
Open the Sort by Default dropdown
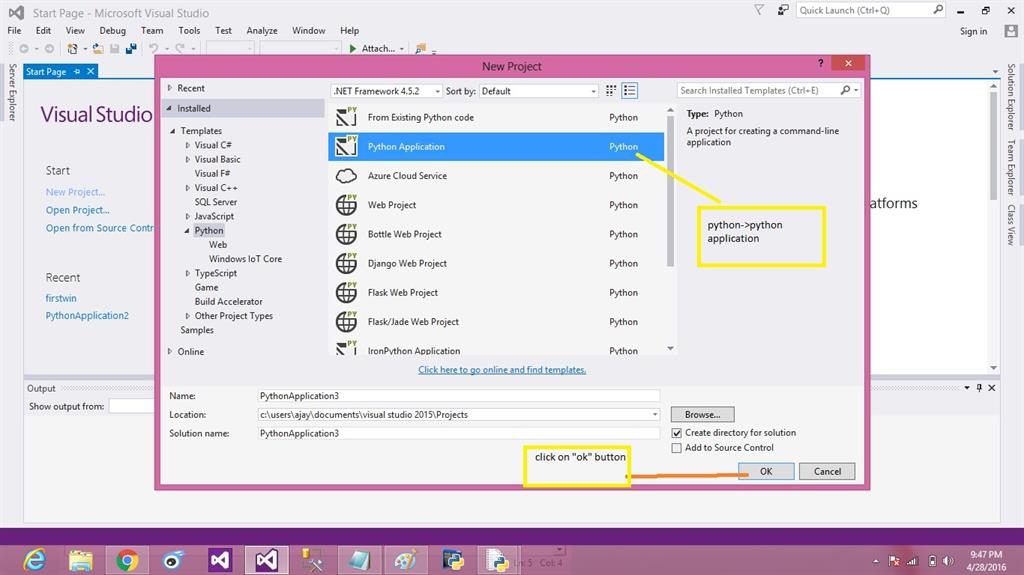click(539, 91)
